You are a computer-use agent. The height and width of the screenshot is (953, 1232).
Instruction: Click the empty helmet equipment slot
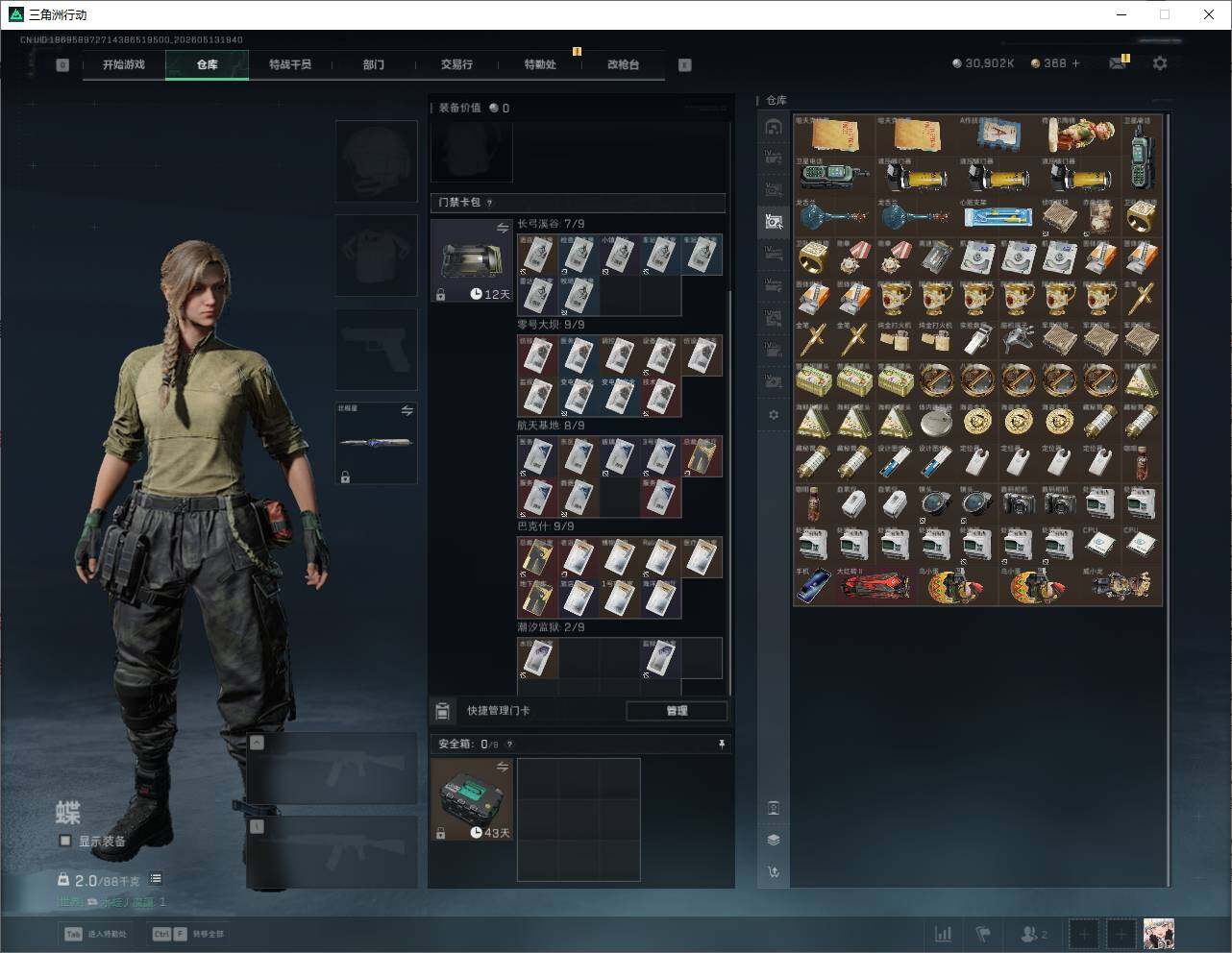click(377, 160)
